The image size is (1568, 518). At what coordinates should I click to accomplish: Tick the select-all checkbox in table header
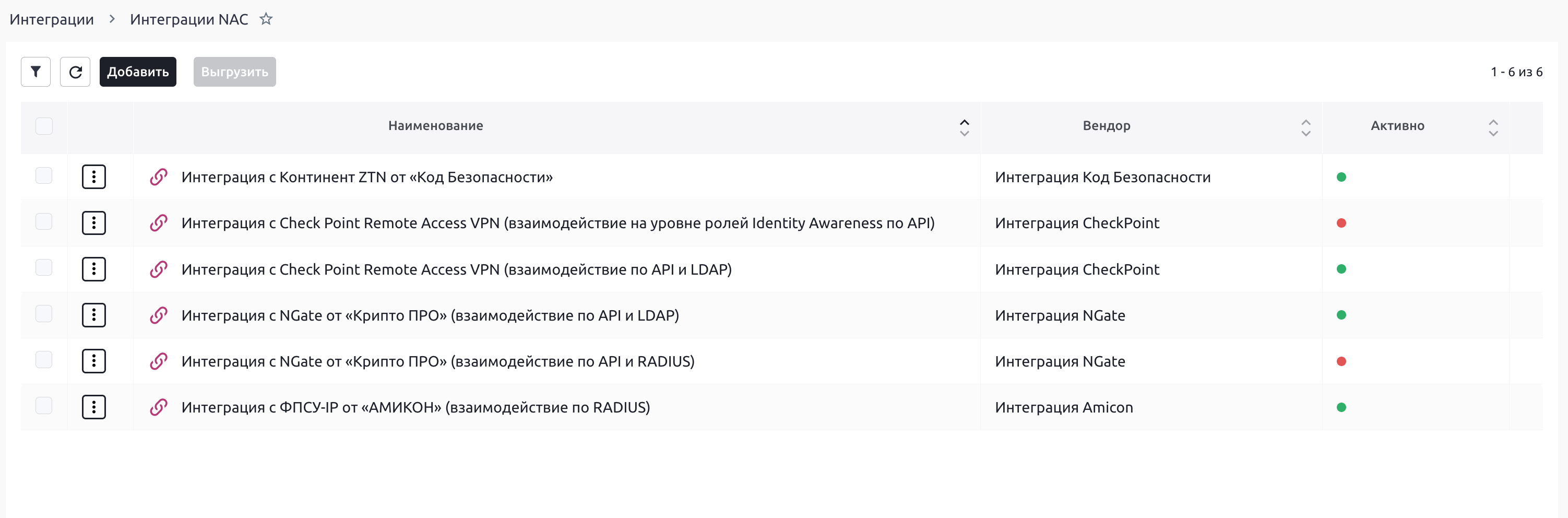click(x=44, y=126)
